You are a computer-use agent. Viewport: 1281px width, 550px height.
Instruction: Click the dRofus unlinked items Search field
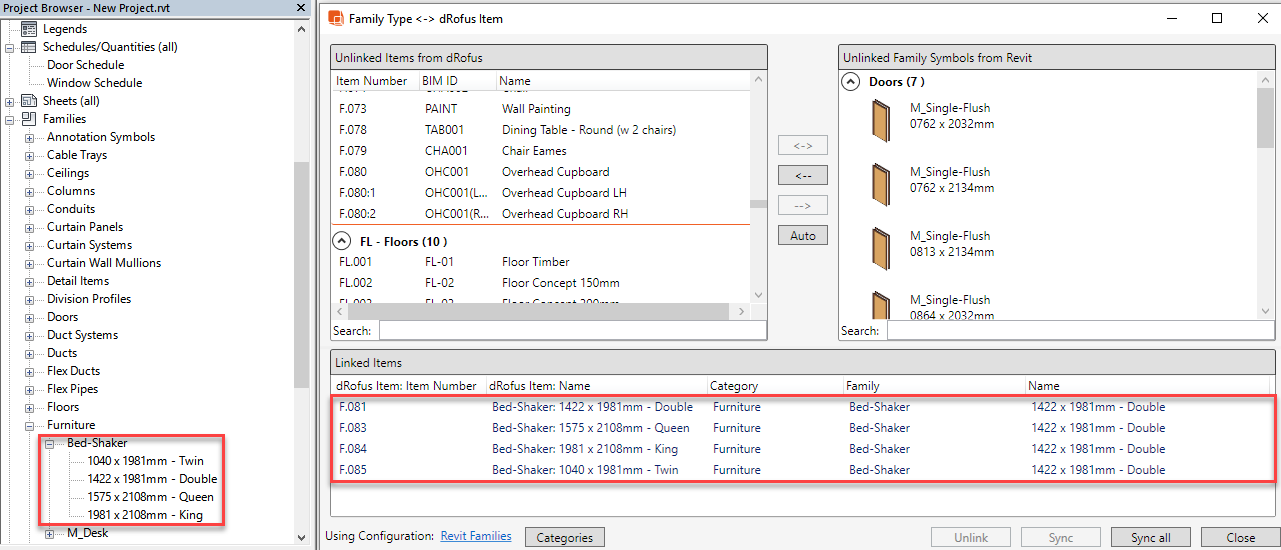tap(563, 331)
